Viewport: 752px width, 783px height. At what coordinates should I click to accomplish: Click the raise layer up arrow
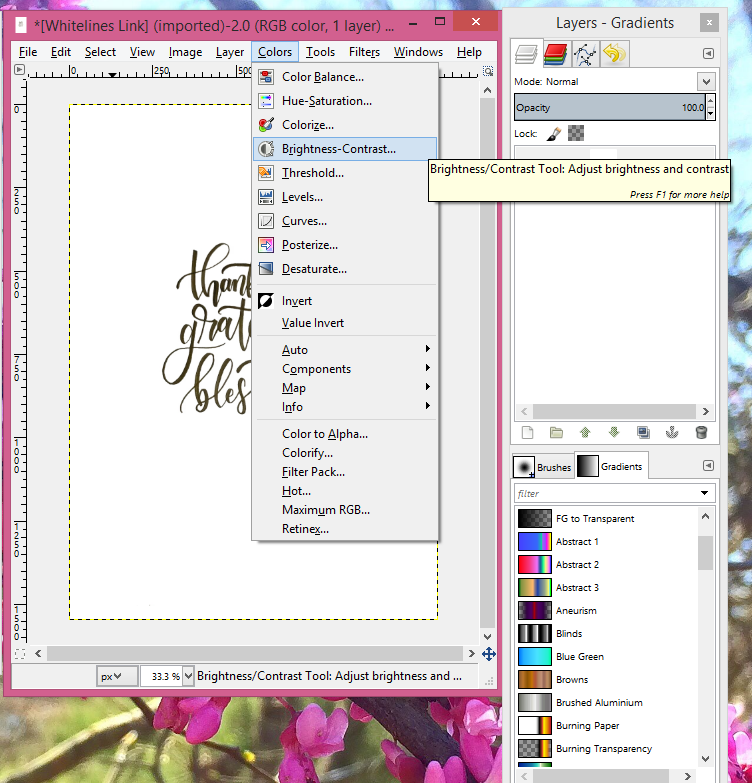pos(585,433)
